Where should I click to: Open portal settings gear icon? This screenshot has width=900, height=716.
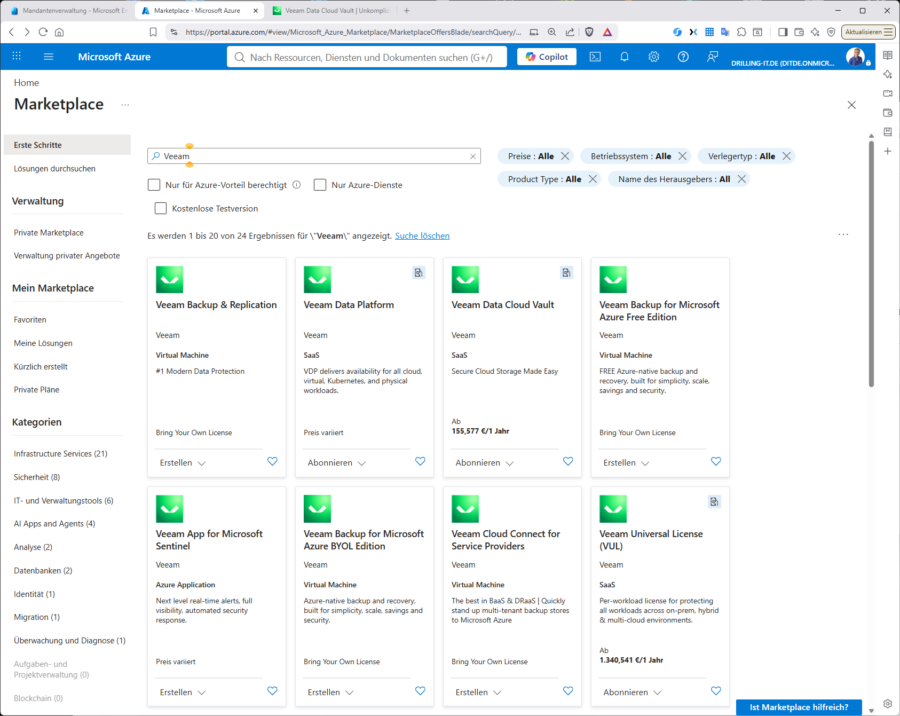point(654,56)
